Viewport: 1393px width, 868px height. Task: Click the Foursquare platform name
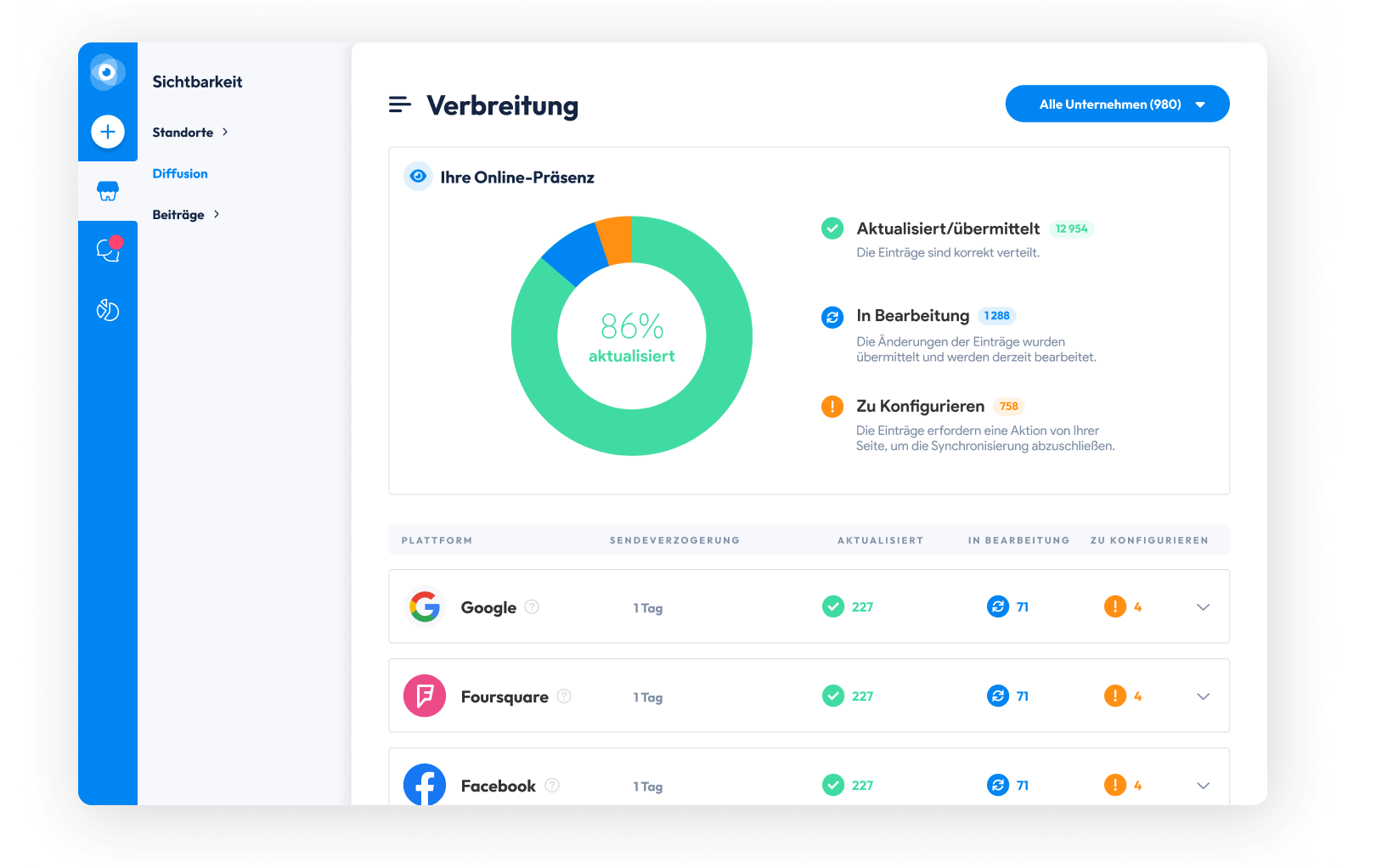[505, 696]
